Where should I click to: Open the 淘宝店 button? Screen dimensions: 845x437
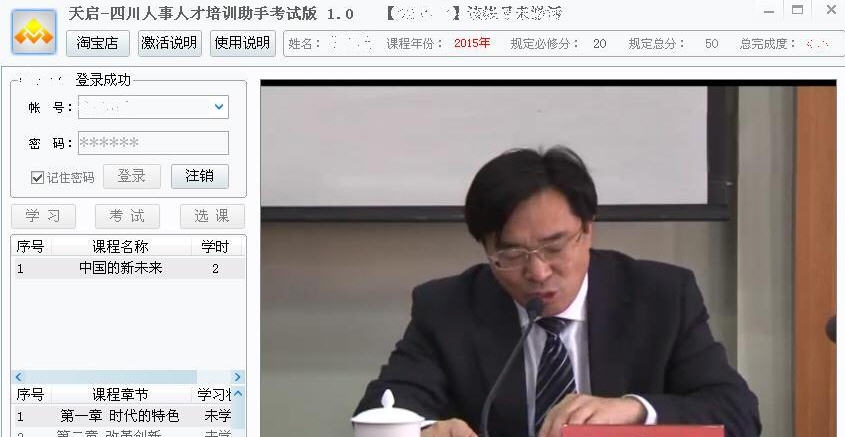coord(98,43)
